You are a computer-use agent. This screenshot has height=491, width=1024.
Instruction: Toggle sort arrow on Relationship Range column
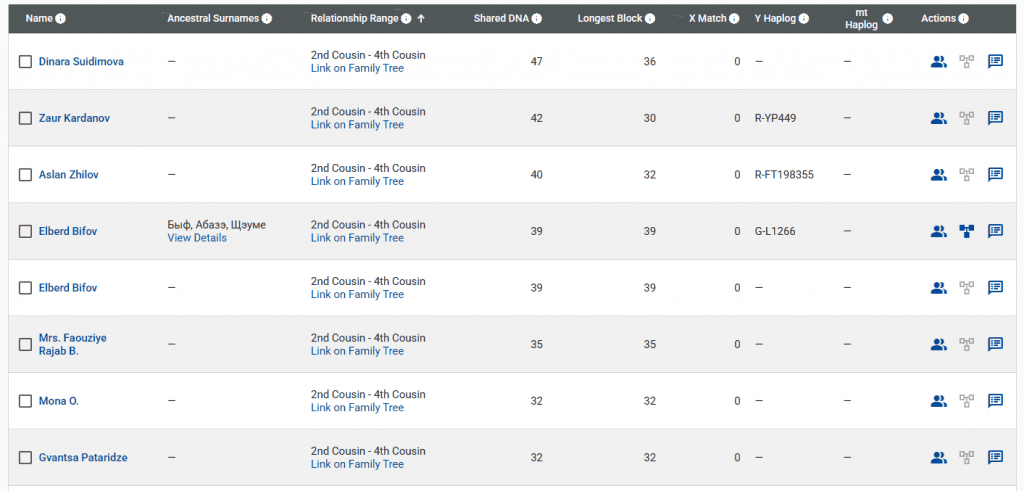pyautogui.click(x=421, y=18)
